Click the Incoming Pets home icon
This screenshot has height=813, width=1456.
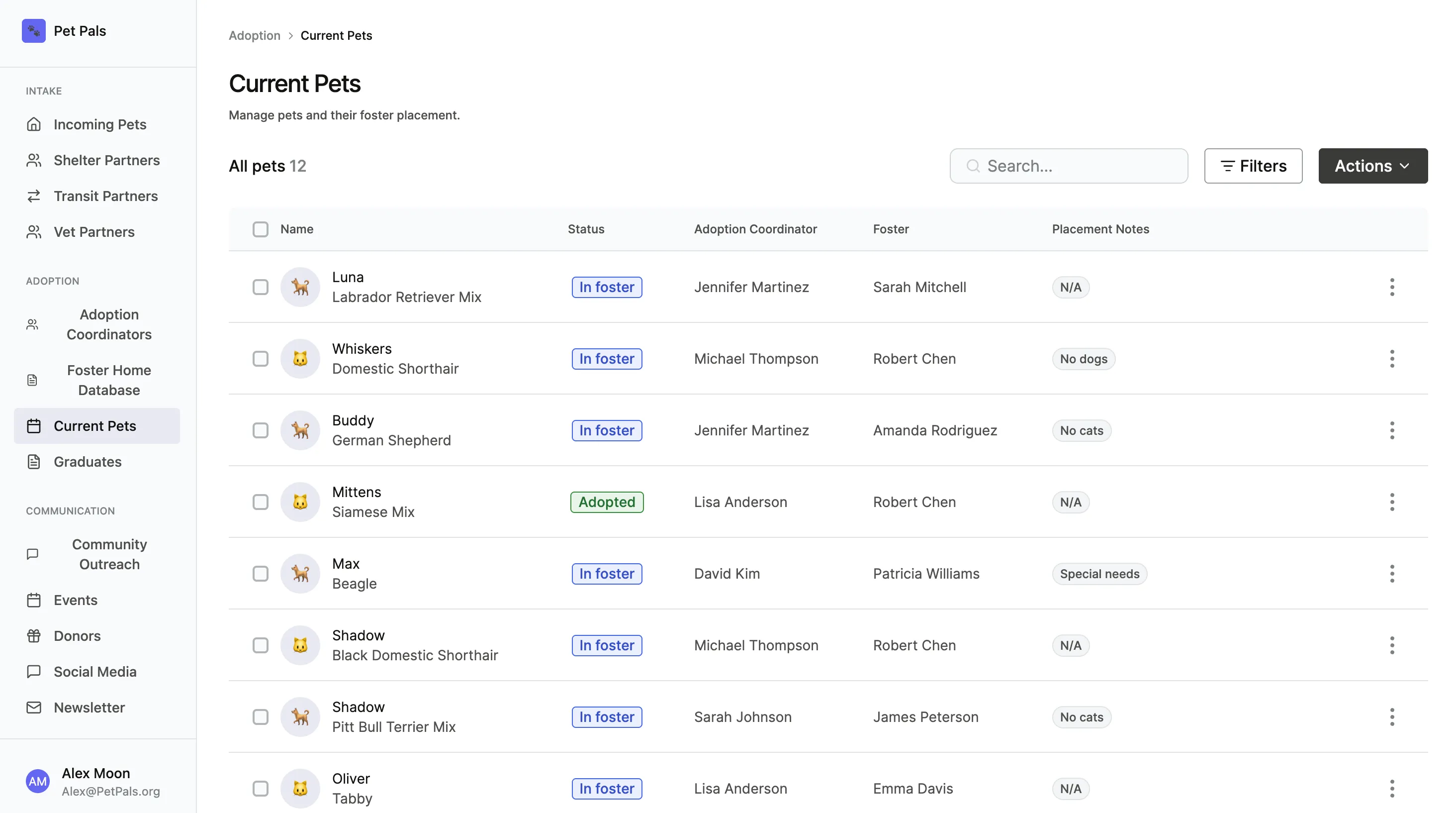pyautogui.click(x=34, y=124)
